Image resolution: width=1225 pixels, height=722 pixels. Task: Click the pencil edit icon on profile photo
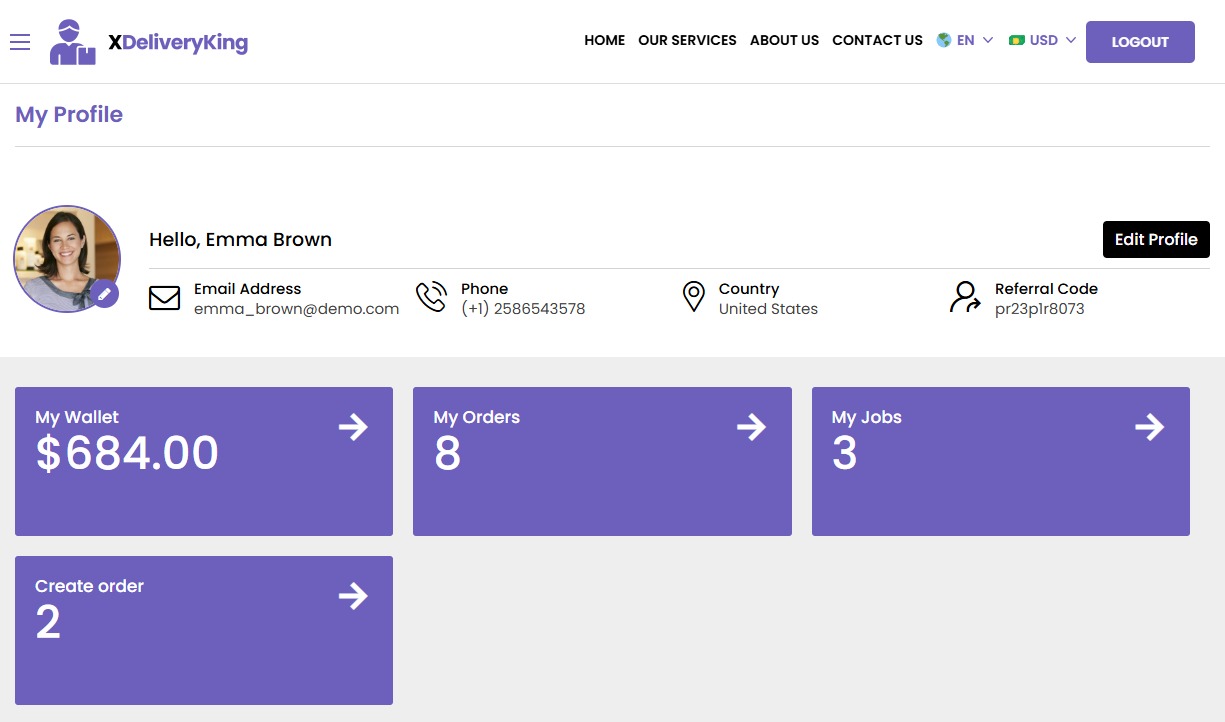point(104,295)
